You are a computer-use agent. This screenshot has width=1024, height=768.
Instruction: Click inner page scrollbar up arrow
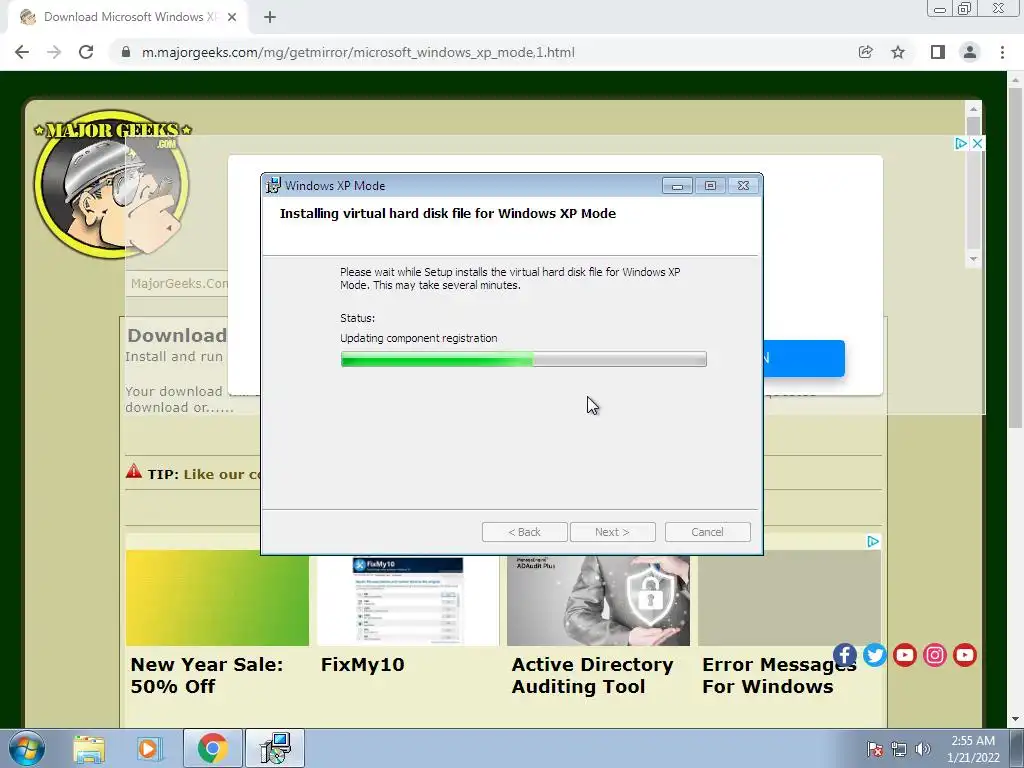pyautogui.click(x=973, y=108)
